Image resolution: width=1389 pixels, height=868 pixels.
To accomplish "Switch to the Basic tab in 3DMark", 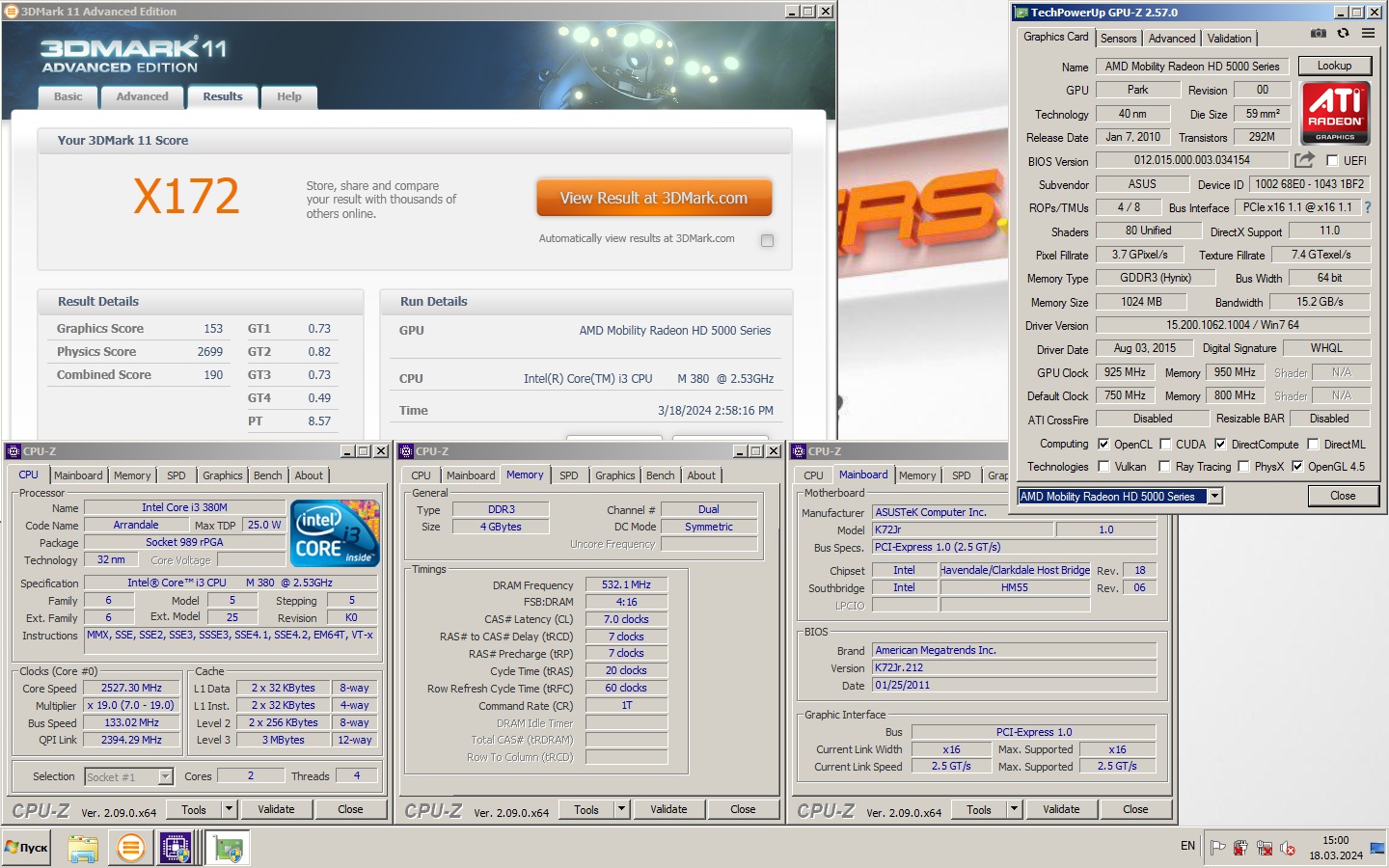I will coord(68,96).
